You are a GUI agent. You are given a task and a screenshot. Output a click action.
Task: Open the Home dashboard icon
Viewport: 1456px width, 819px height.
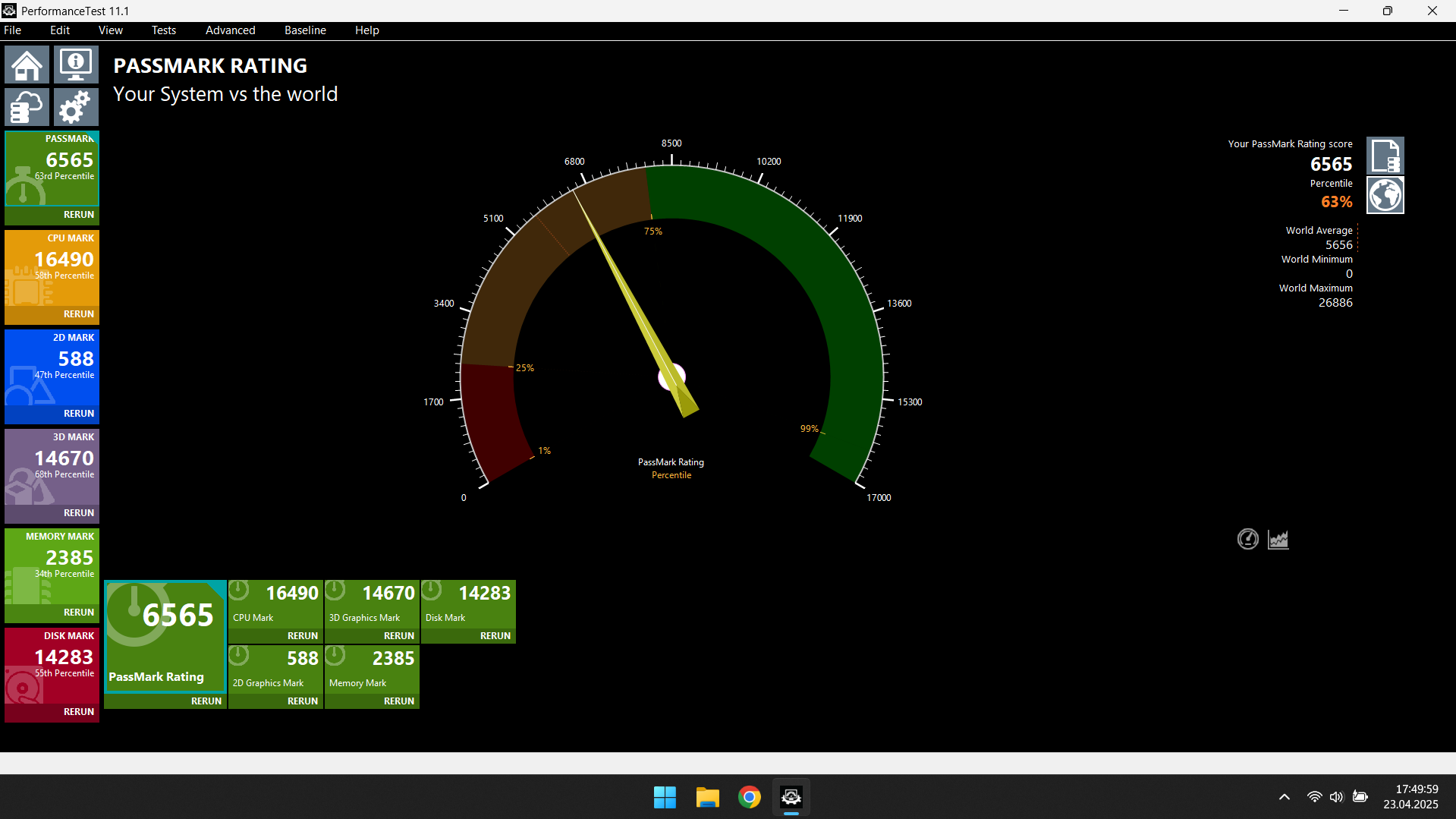pyautogui.click(x=27, y=65)
